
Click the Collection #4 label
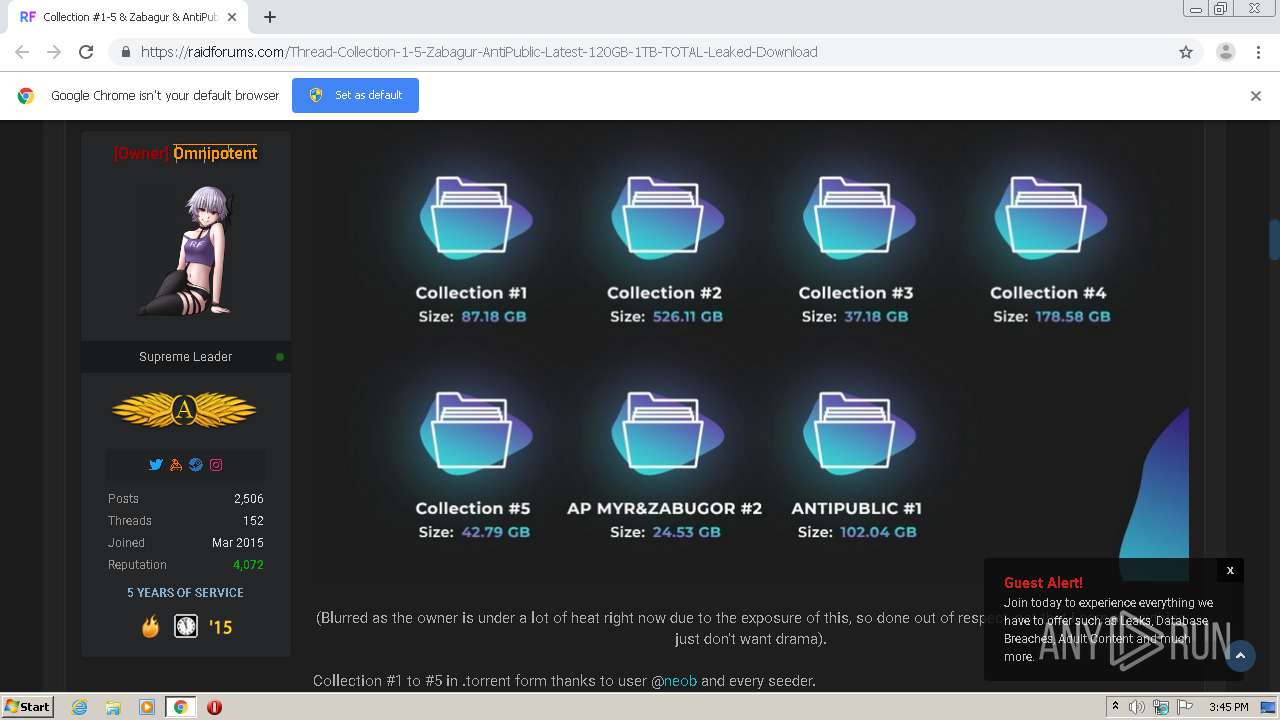[x=1048, y=293]
